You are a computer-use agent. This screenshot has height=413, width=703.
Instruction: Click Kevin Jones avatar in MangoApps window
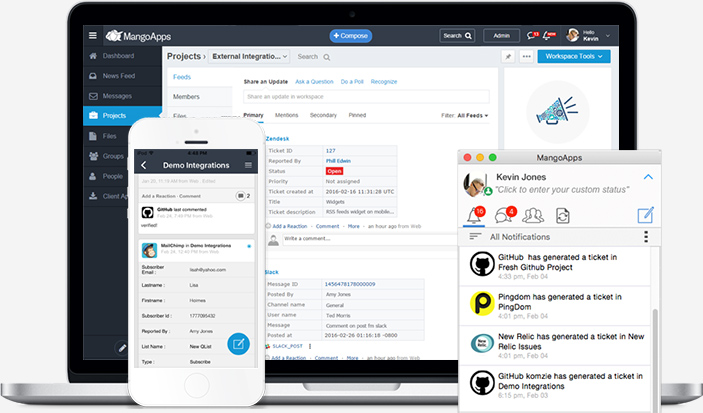click(x=476, y=184)
